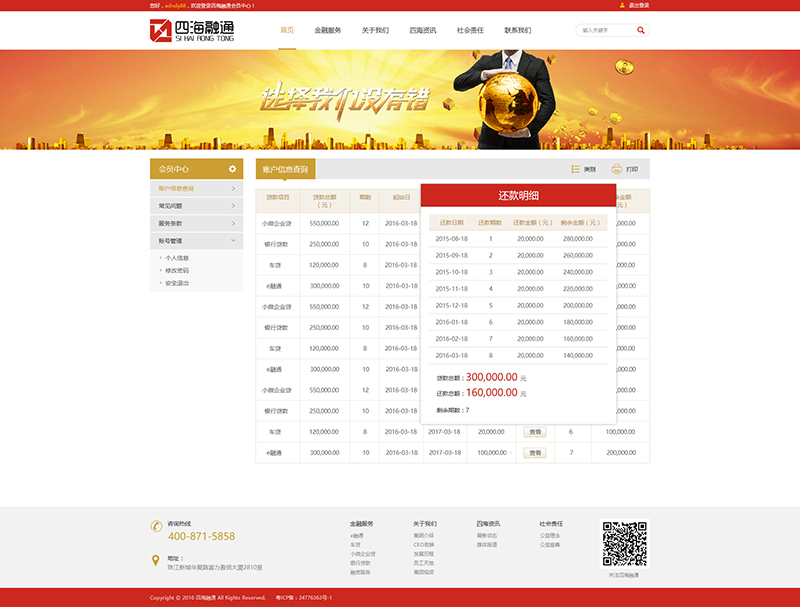Click the 贷款项目 column header
The height and width of the screenshot is (607, 800).
click(278, 197)
